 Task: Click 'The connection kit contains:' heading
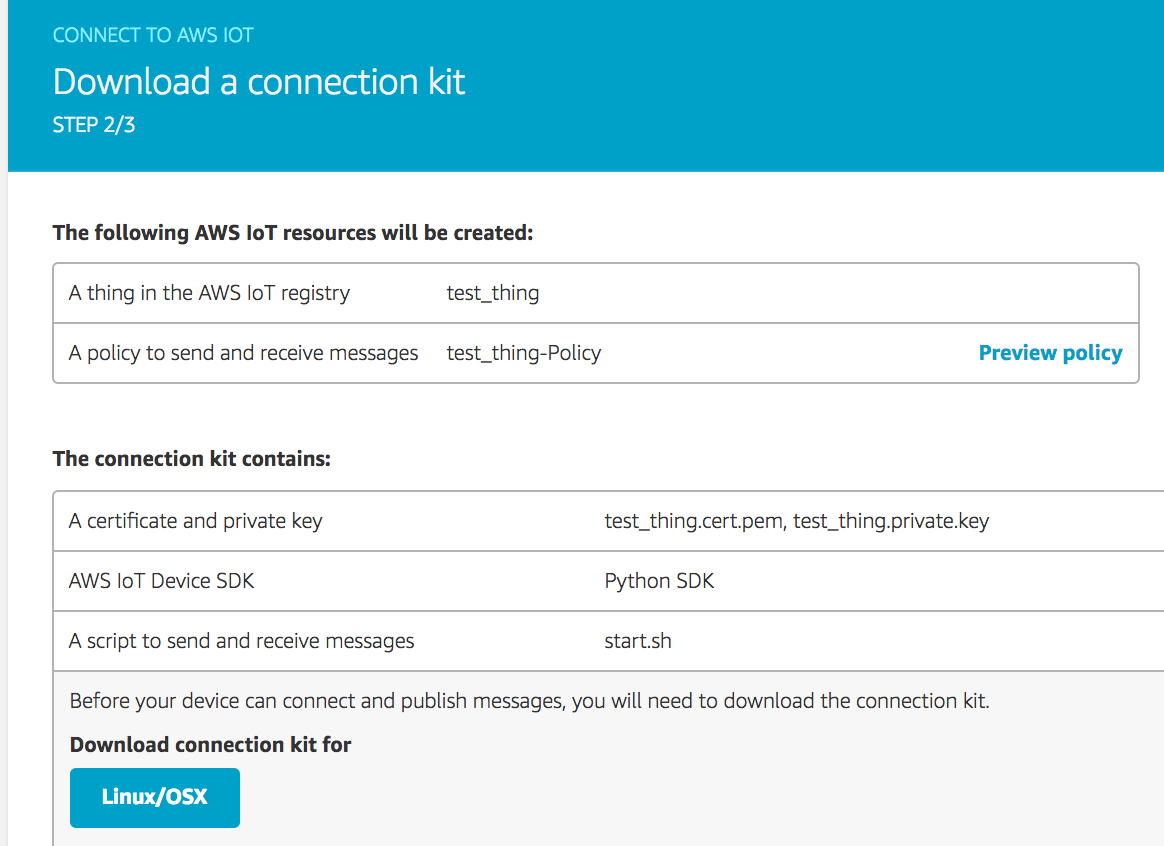pos(192,459)
